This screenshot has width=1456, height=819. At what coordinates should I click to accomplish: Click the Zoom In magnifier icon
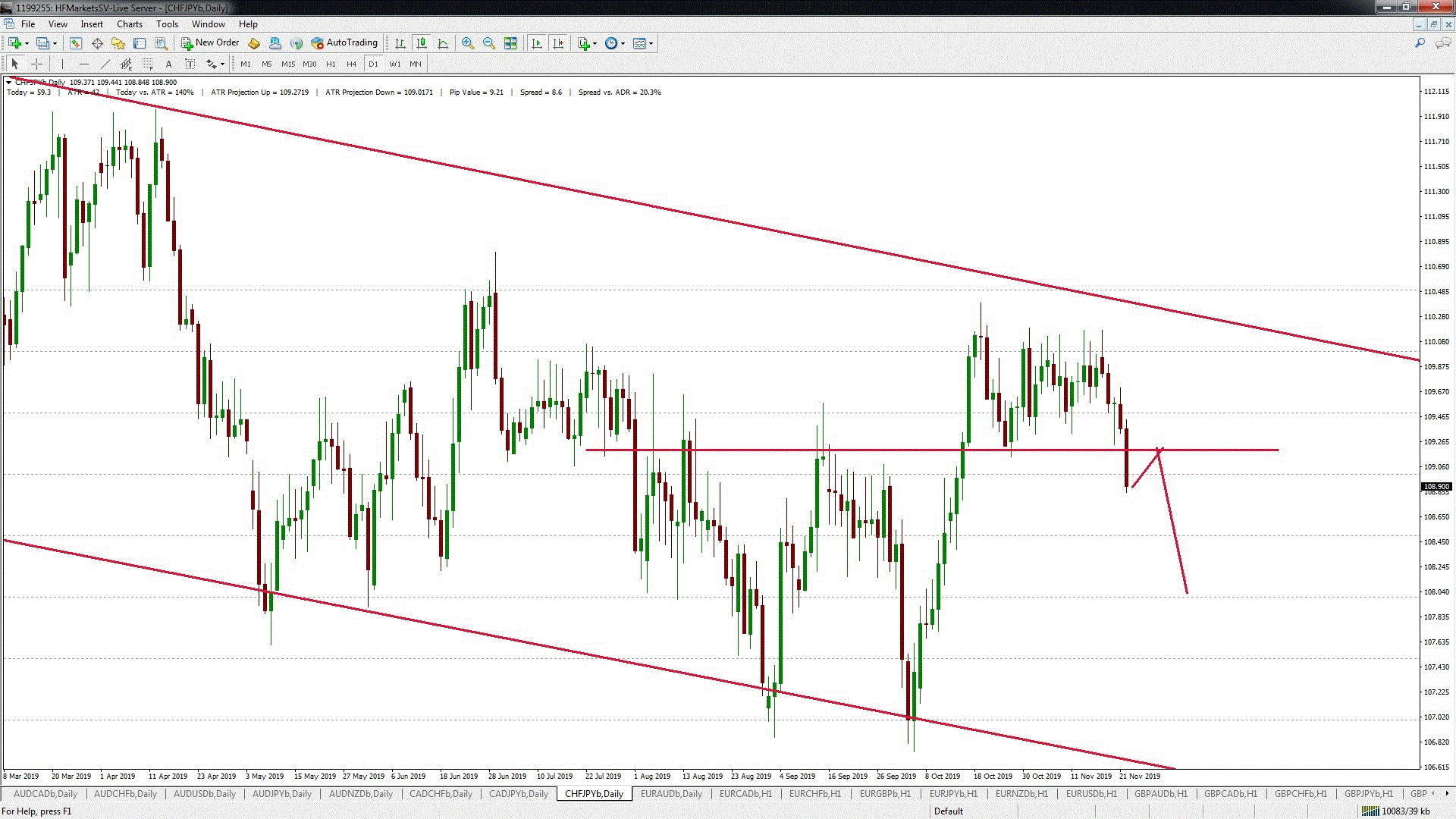468,43
